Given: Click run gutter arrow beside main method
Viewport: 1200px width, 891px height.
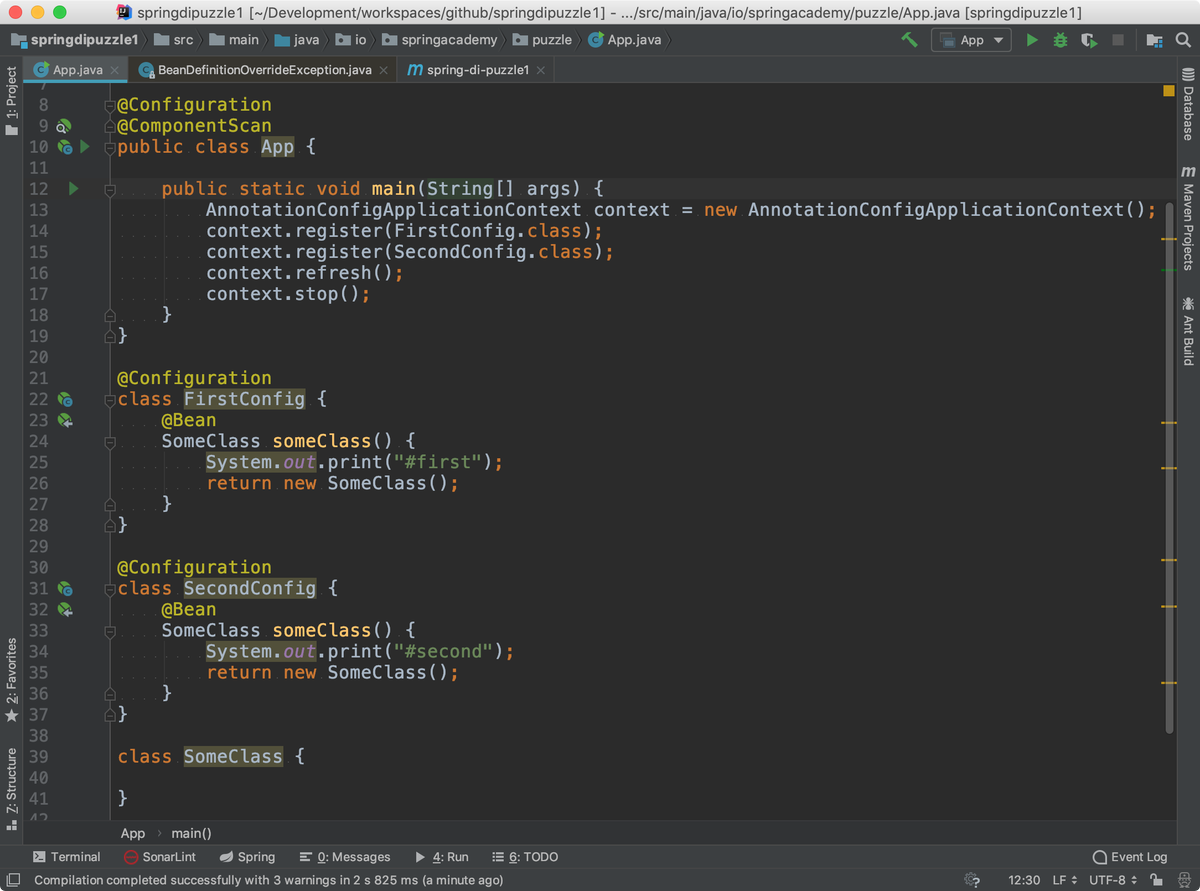Looking at the screenshot, I should coord(73,189).
